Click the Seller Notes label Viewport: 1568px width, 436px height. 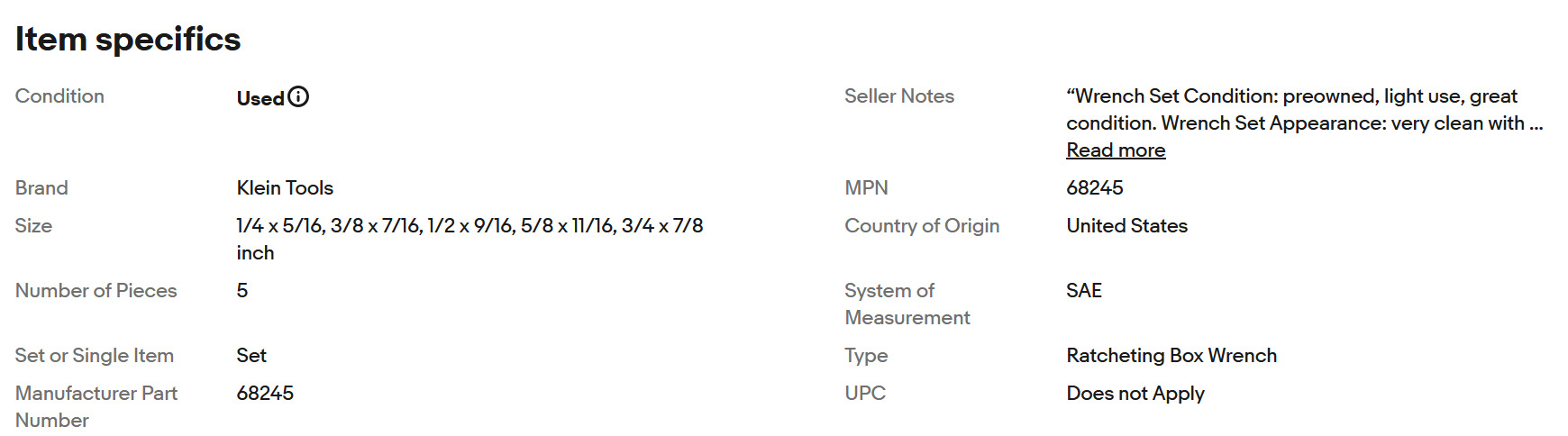click(x=898, y=96)
